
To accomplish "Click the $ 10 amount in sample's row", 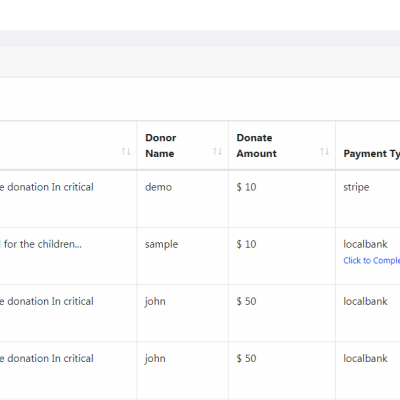I will 246,244.
